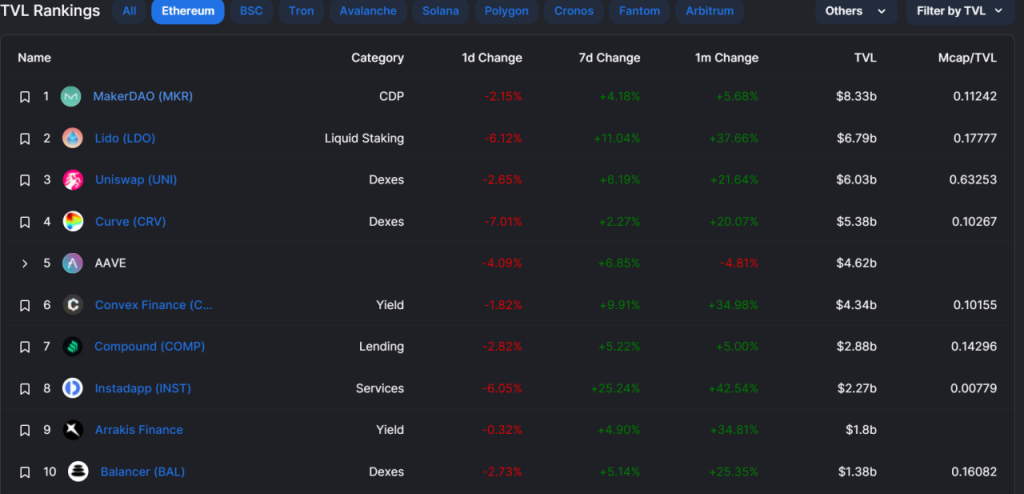1024x494 pixels.
Task: Click the Lido protocol logo icon
Action: (72, 139)
